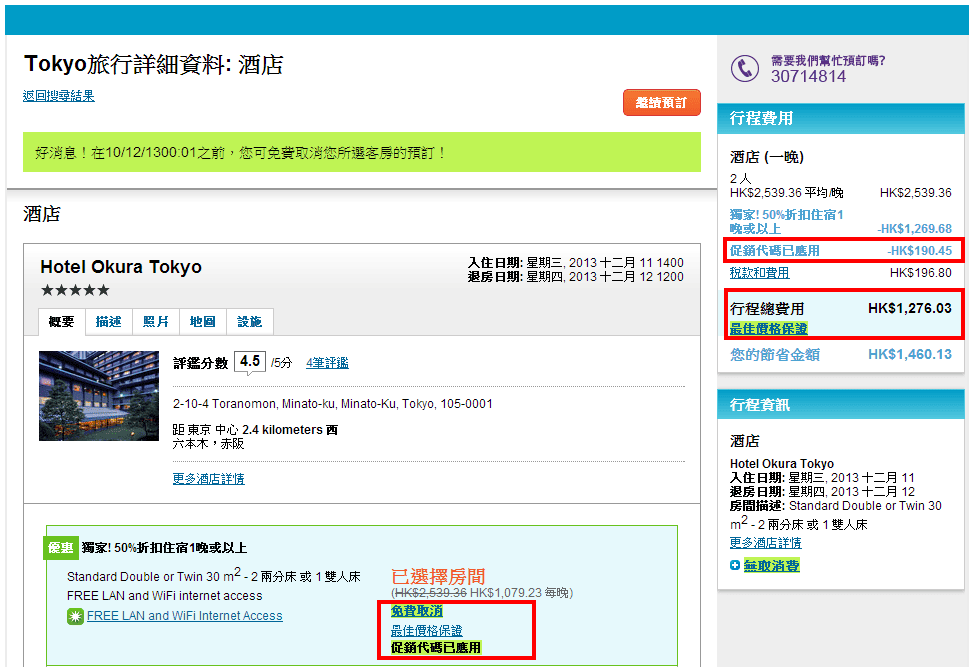This screenshot has height=667, width=976.
Task: Open the 照片 tab
Action: click(x=156, y=321)
